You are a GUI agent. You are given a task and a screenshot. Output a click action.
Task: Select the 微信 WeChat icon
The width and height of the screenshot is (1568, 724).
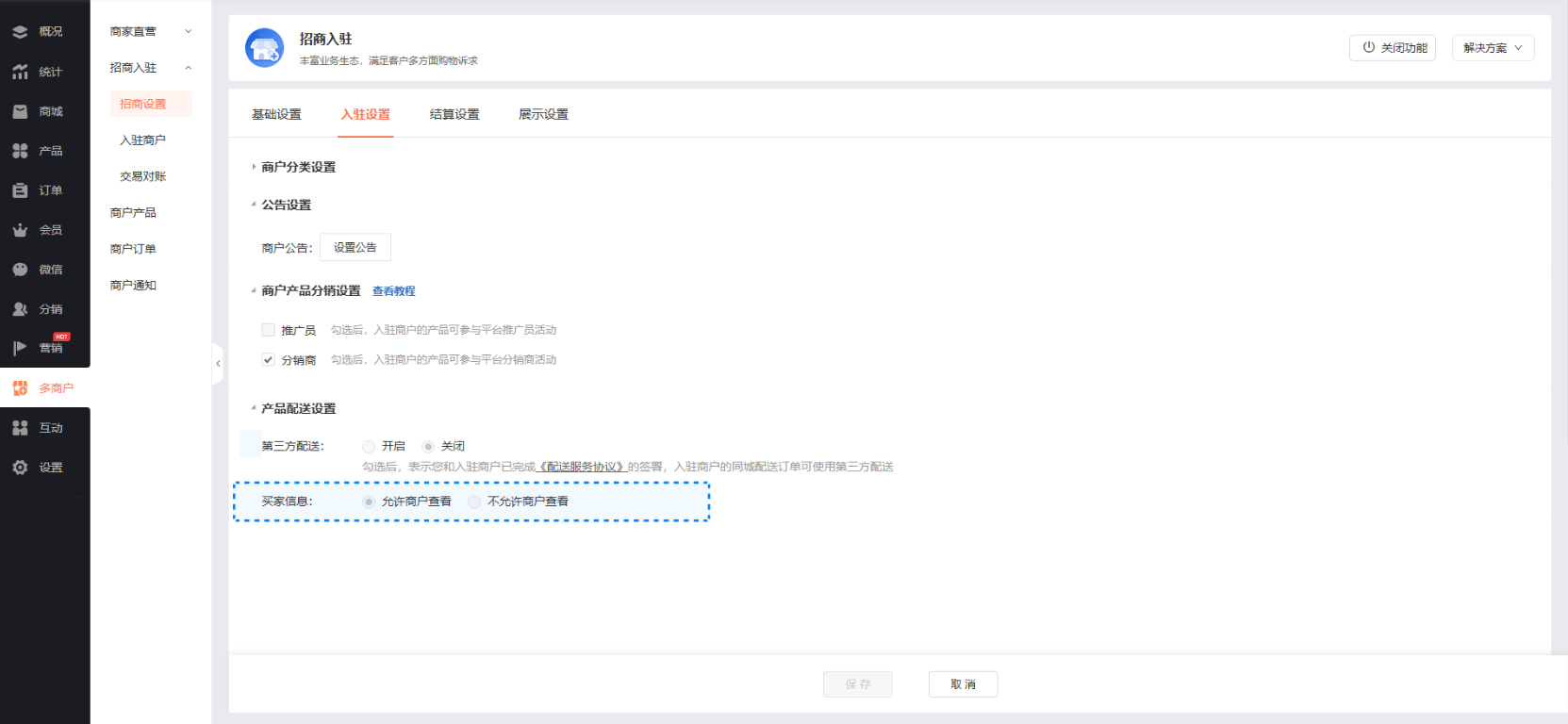(20, 270)
